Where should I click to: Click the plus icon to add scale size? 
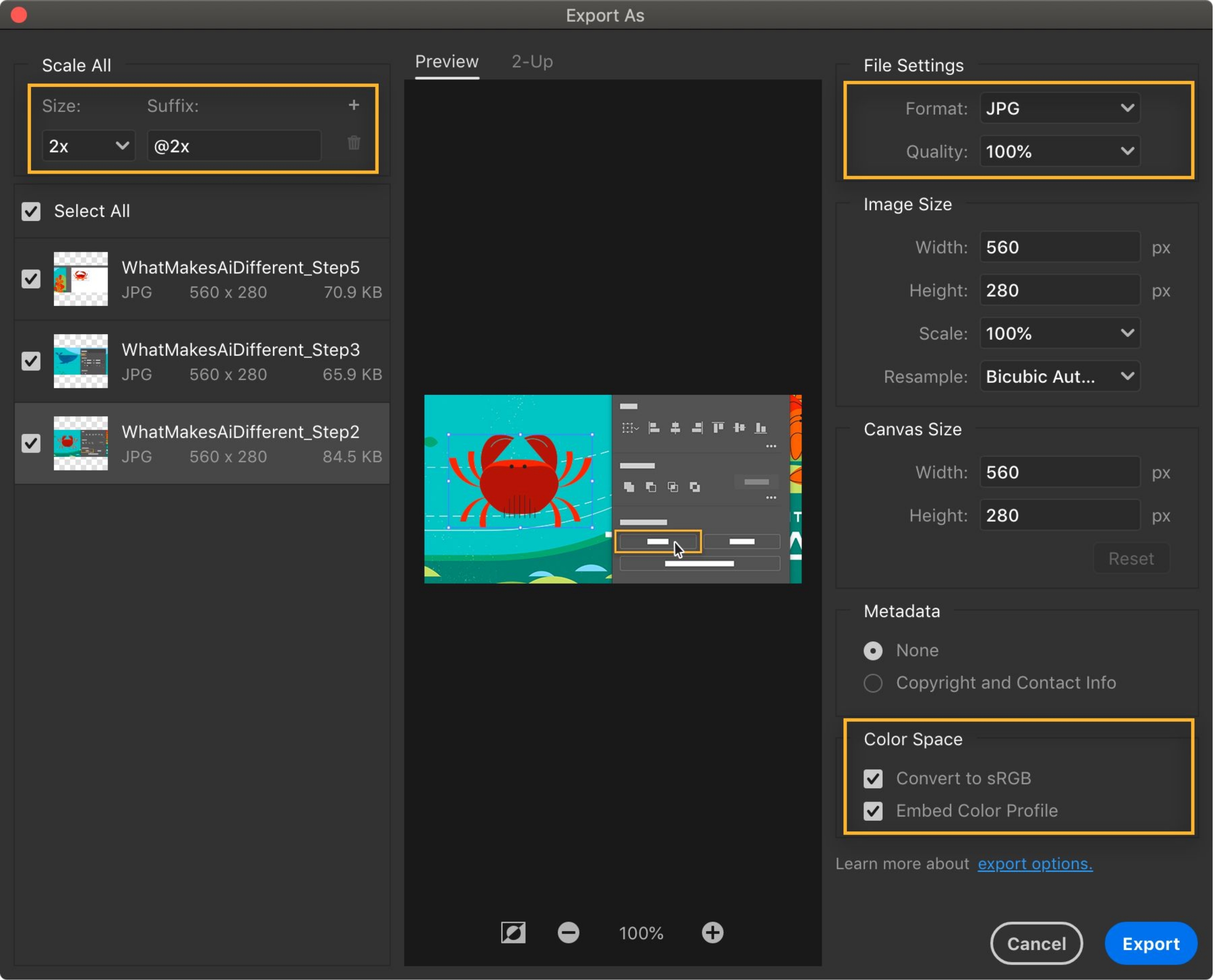354,105
